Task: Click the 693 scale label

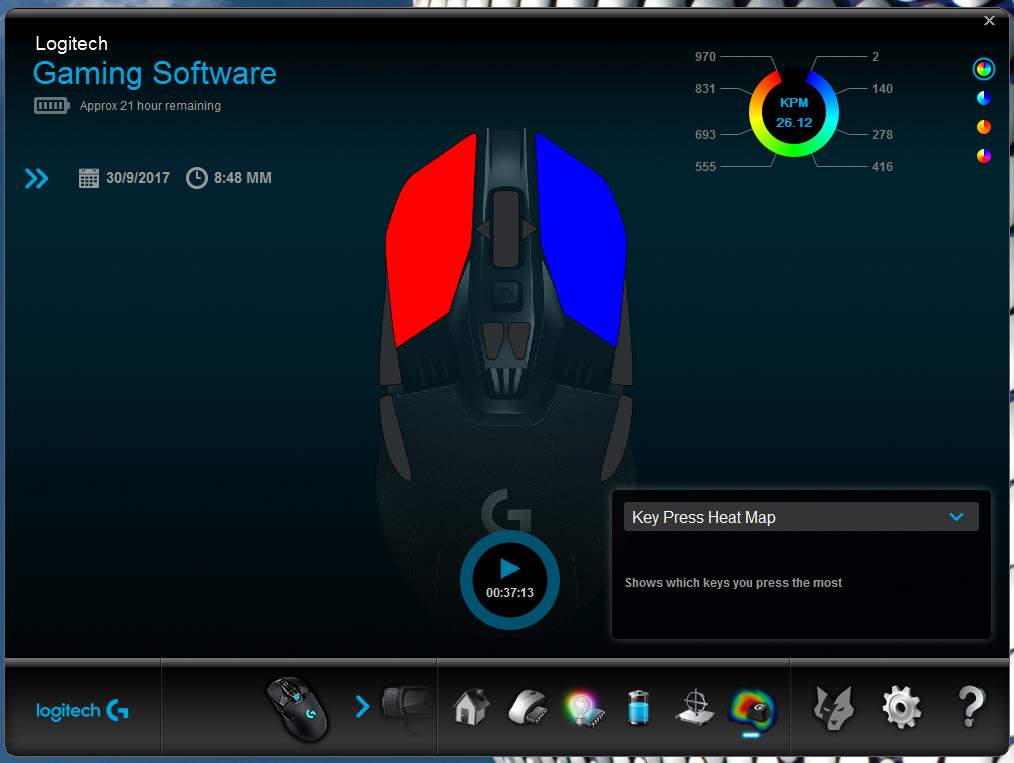Action: coord(705,134)
